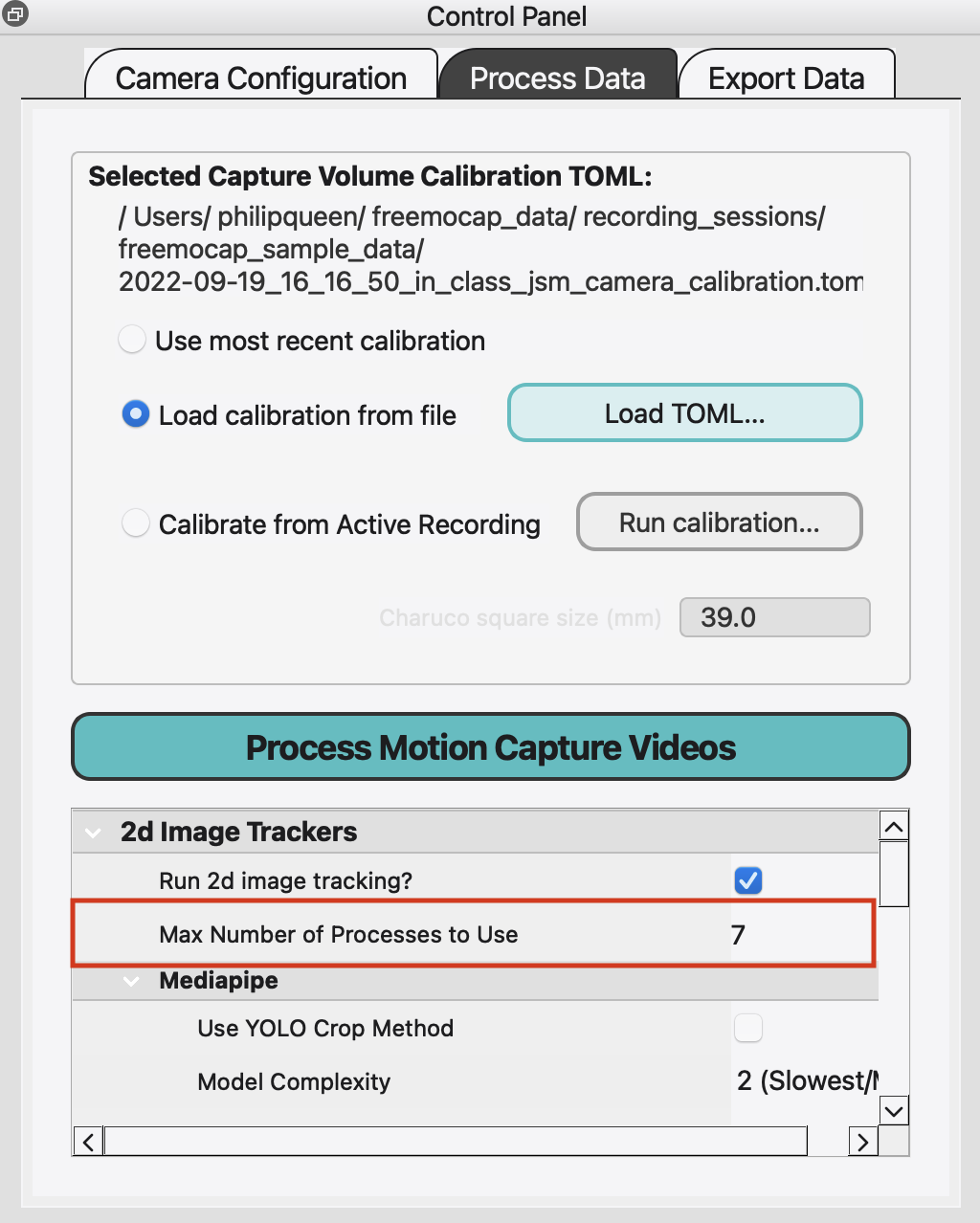Edit the Max Number of Processes value
The width and height of the screenshot is (980, 1223).
(x=800, y=935)
